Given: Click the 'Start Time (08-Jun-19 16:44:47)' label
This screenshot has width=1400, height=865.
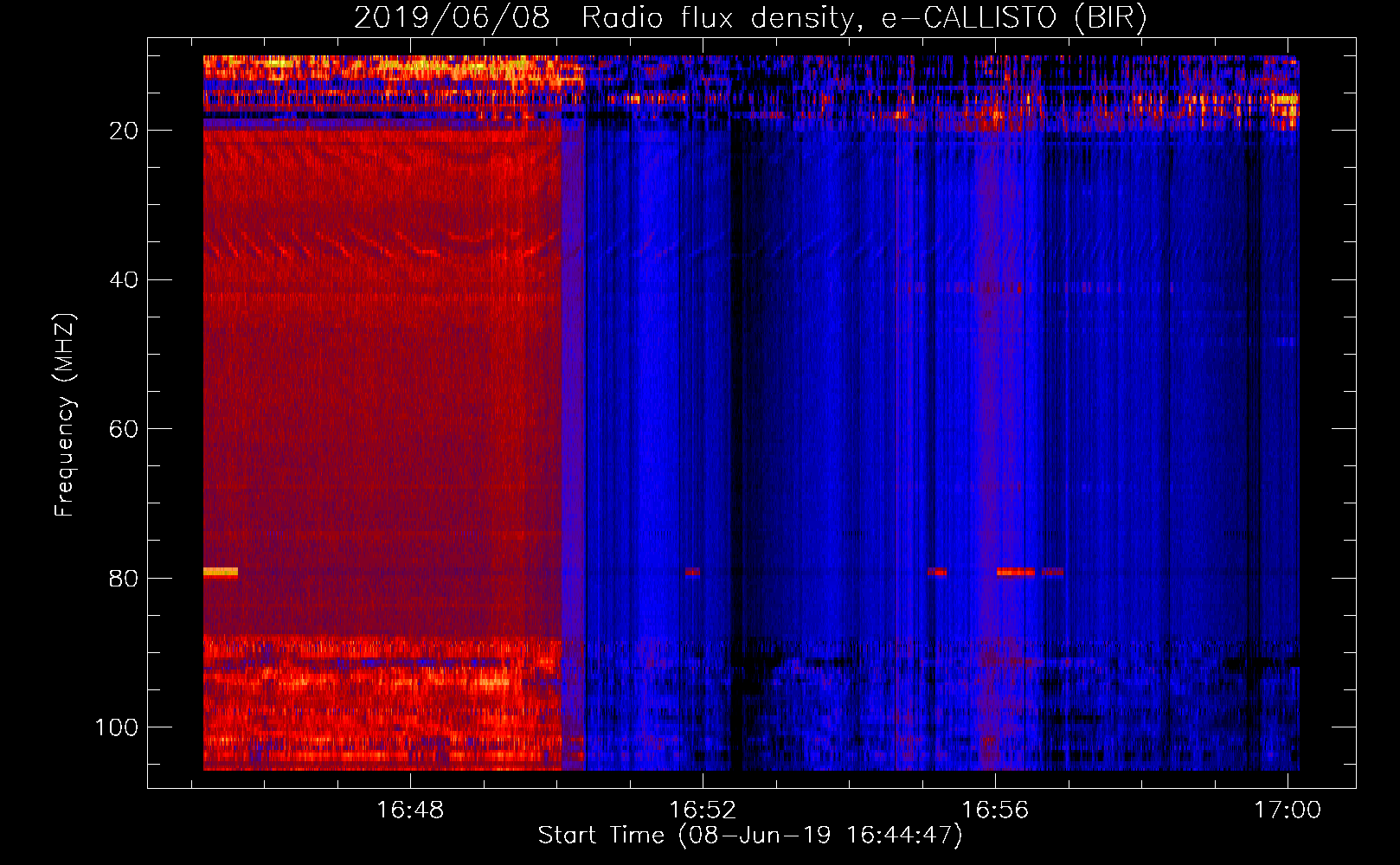Looking at the screenshot, I should click(x=750, y=836).
